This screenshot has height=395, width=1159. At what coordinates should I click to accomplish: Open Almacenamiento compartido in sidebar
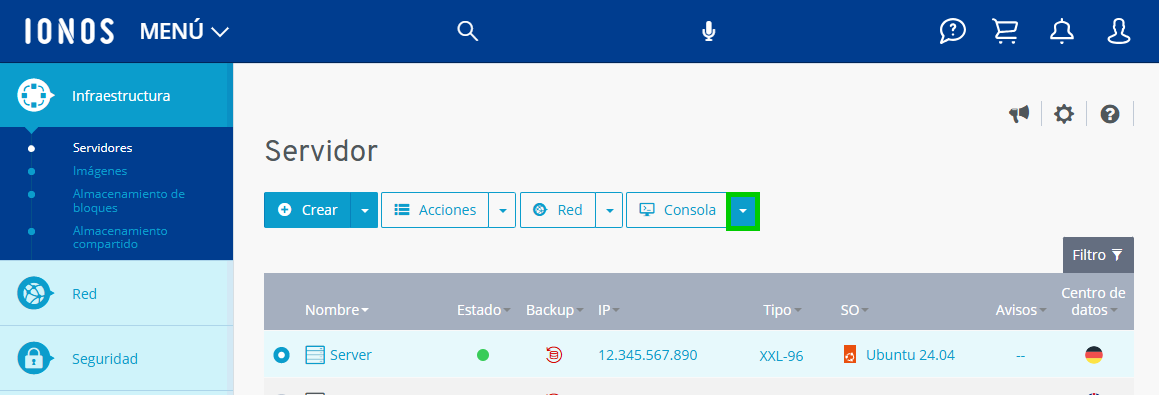pyautogui.click(x=120, y=237)
